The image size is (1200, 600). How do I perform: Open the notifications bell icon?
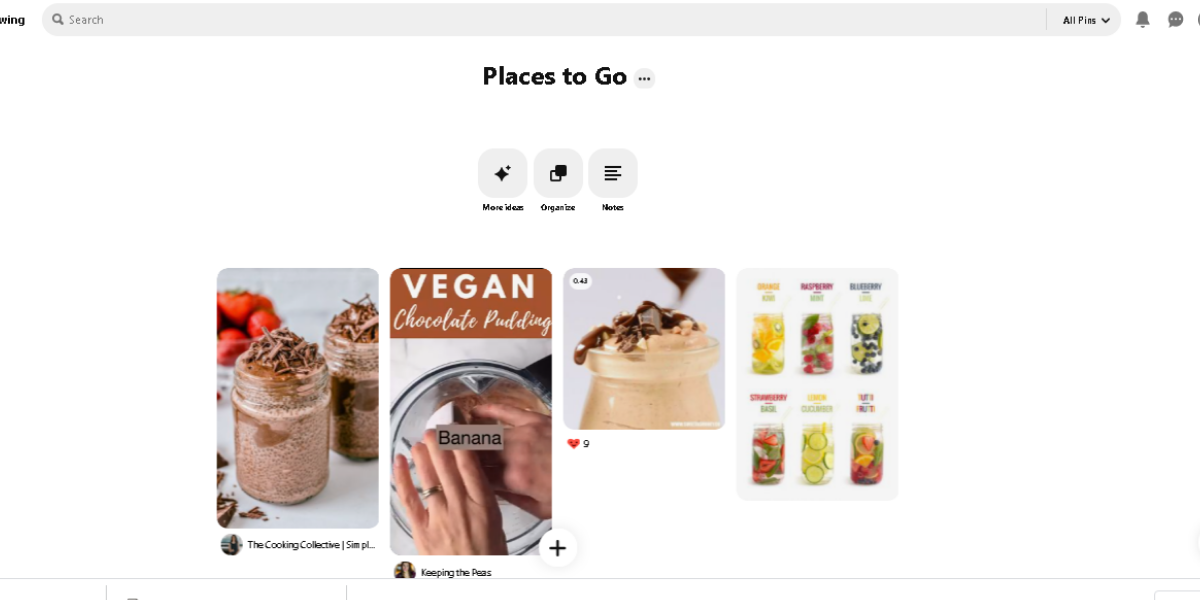tap(1143, 20)
